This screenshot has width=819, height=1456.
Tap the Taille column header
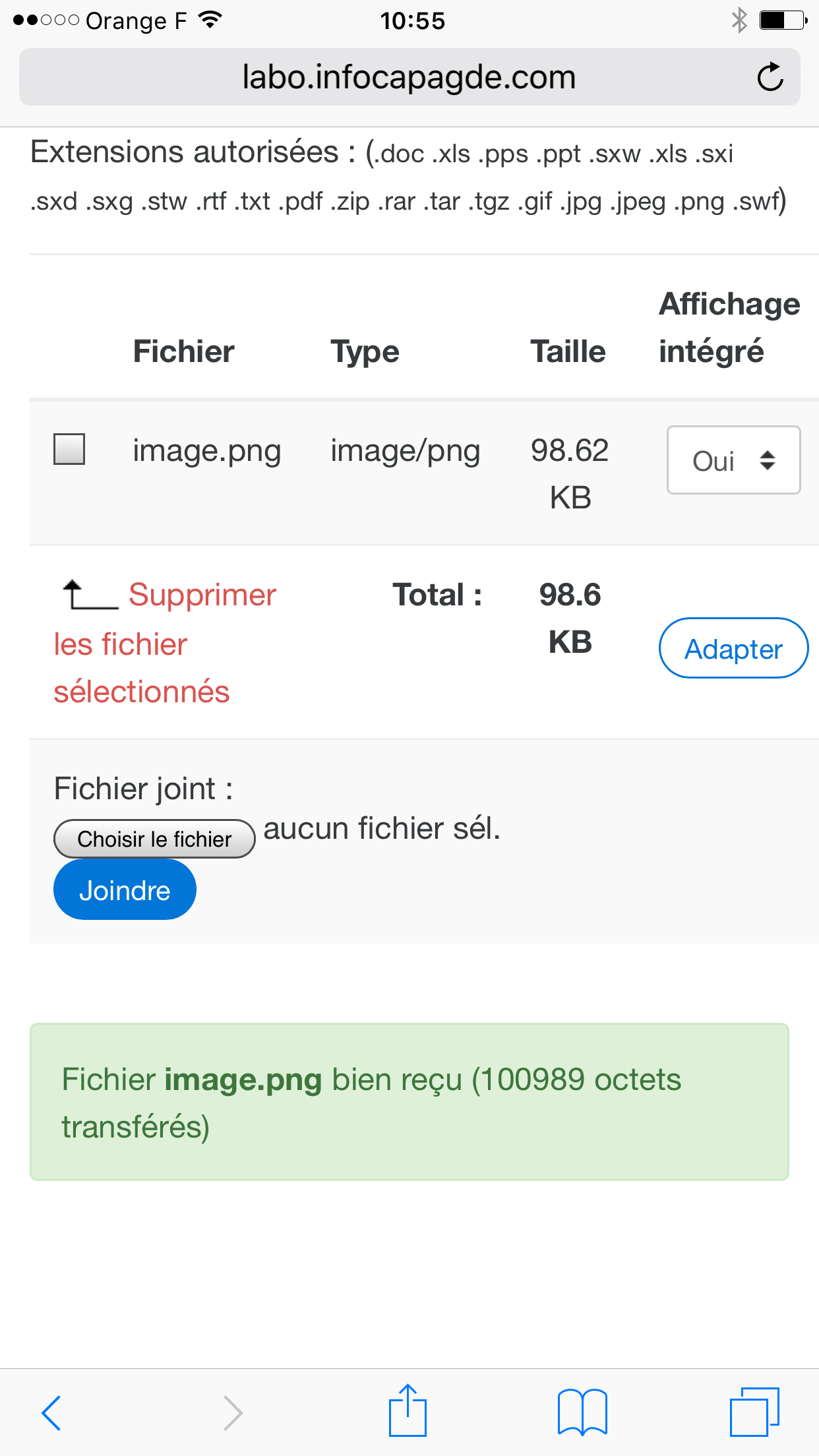pos(568,351)
